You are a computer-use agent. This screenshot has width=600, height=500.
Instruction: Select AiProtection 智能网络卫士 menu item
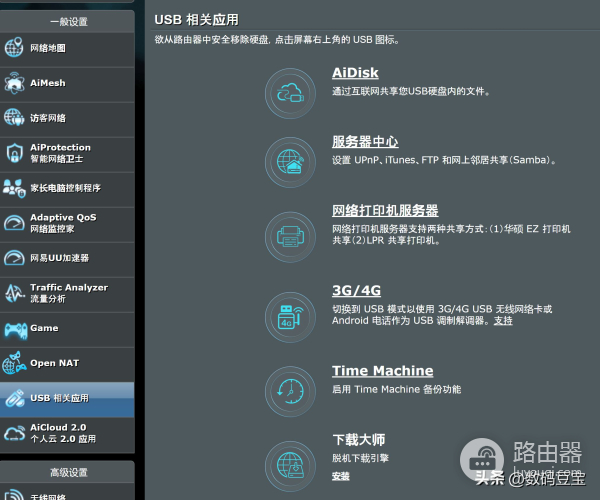point(67,155)
